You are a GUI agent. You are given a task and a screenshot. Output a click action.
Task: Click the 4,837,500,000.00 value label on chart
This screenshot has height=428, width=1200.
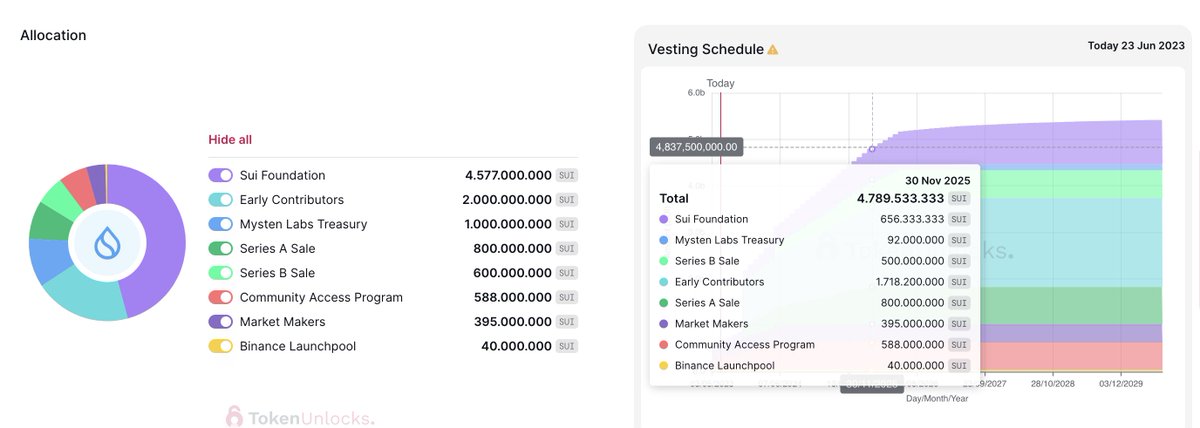697,147
